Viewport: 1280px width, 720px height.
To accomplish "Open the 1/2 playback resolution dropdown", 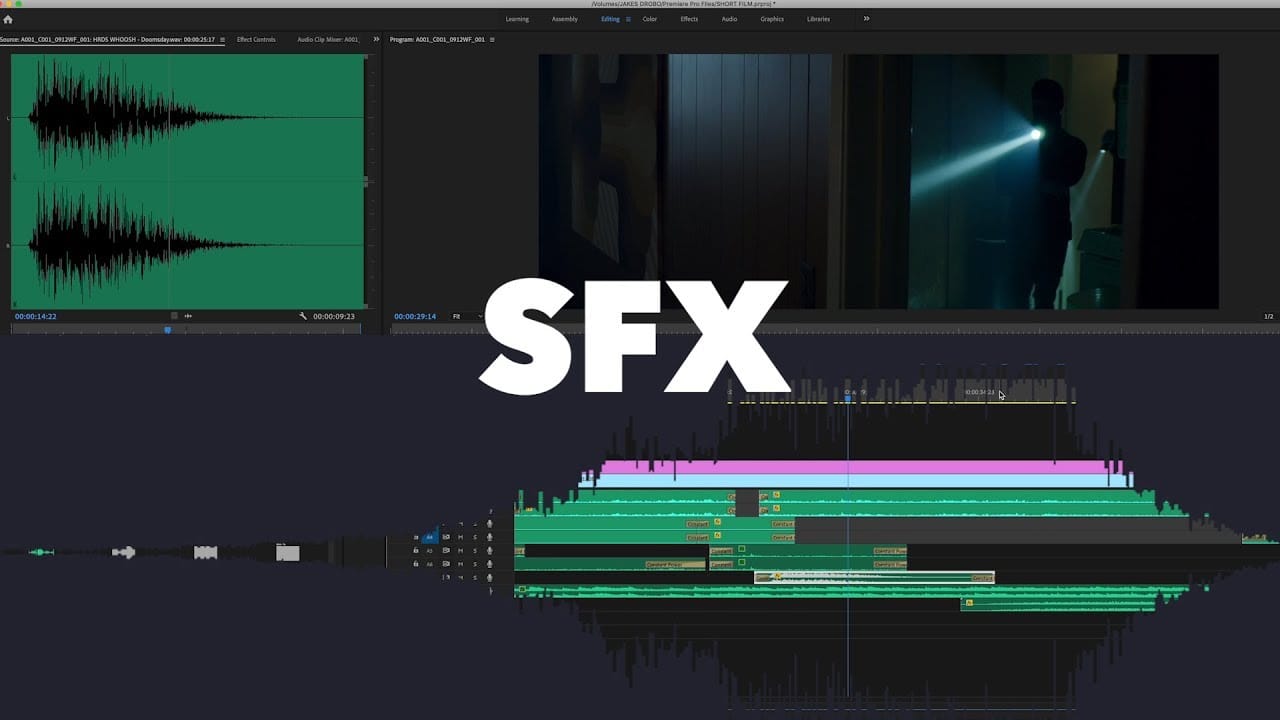I will [x=1268, y=316].
